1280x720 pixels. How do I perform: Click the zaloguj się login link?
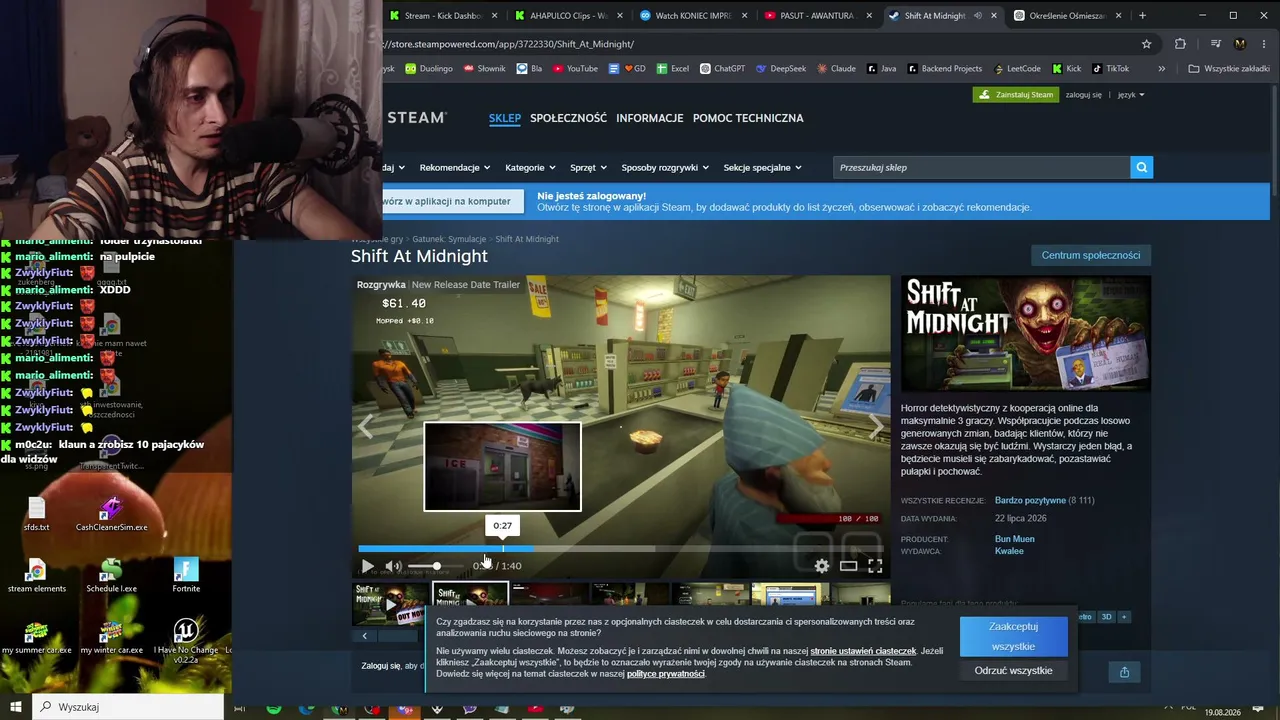1084,95
